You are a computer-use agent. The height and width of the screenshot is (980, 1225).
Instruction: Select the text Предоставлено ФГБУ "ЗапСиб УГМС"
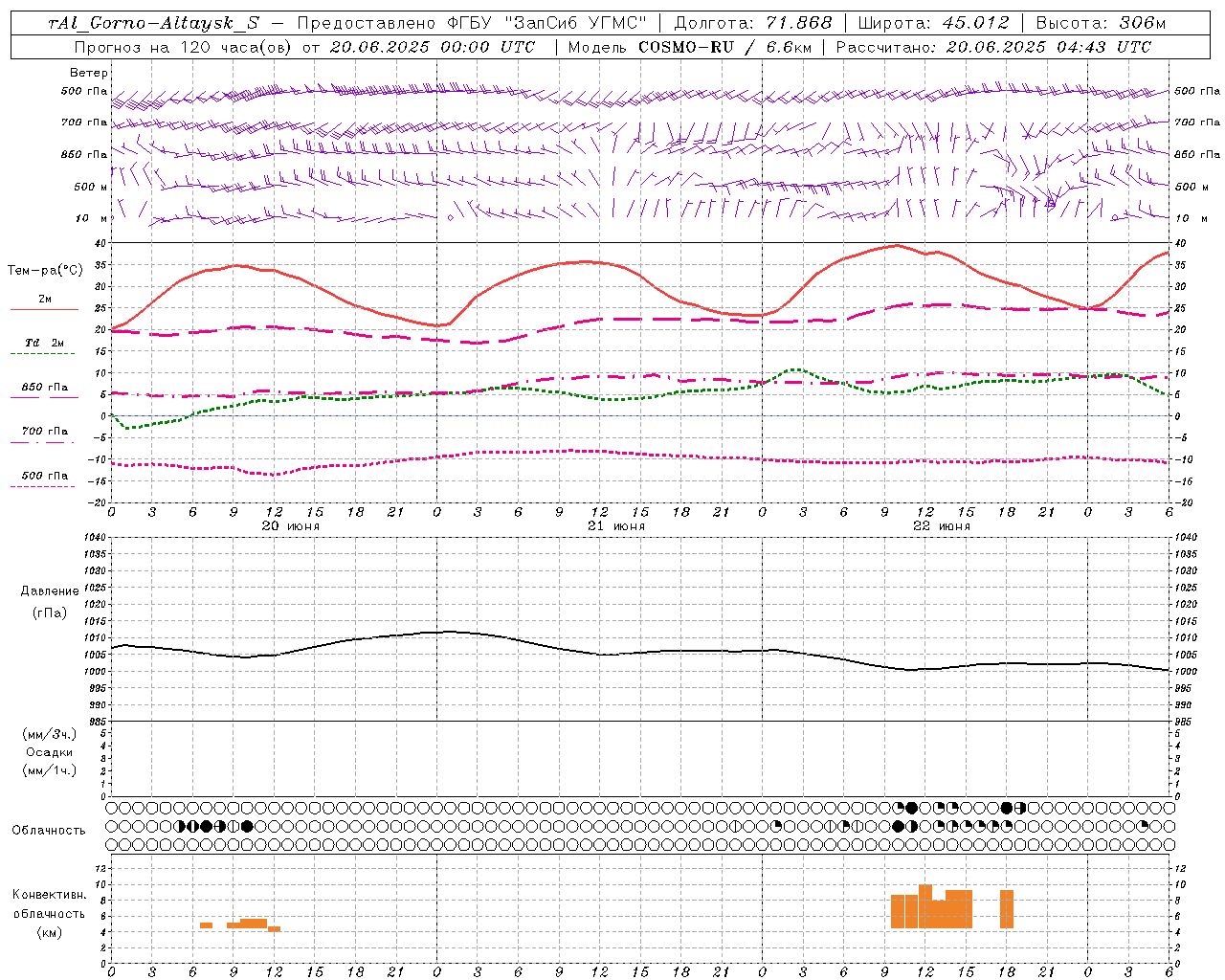(x=472, y=23)
